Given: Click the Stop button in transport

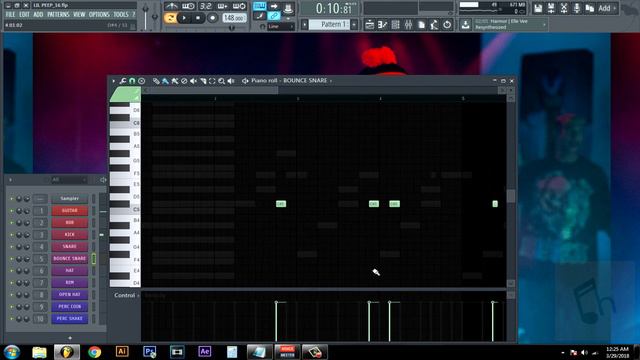Looking at the screenshot, I should tap(198, 18).
